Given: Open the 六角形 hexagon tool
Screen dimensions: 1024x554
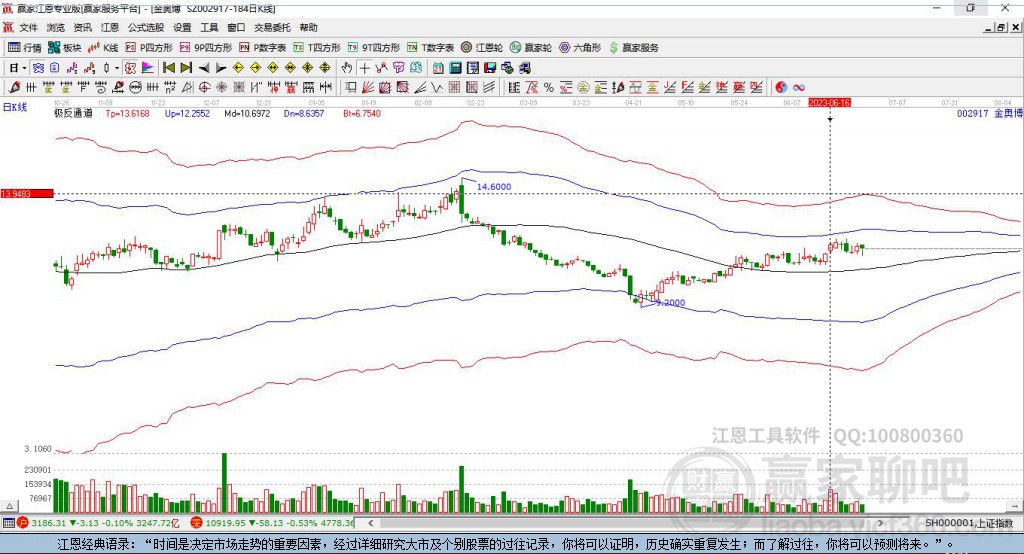Looking at the screenshot, I should (x=580, y=48).
